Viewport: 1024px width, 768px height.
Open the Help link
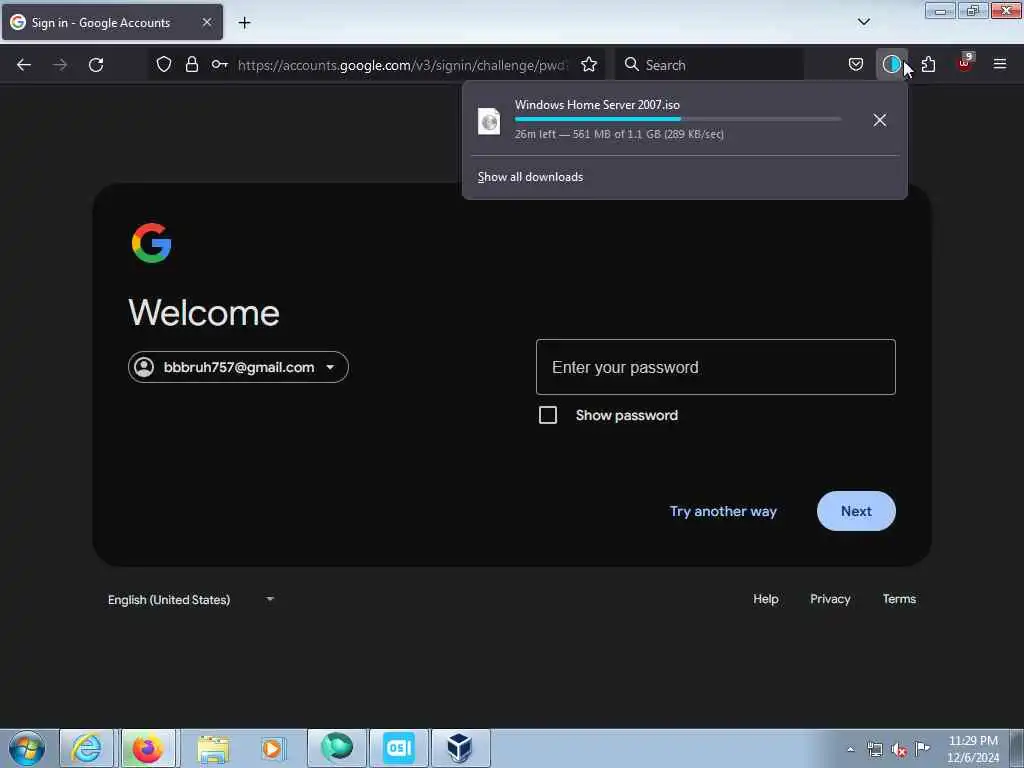coord(765,599)
